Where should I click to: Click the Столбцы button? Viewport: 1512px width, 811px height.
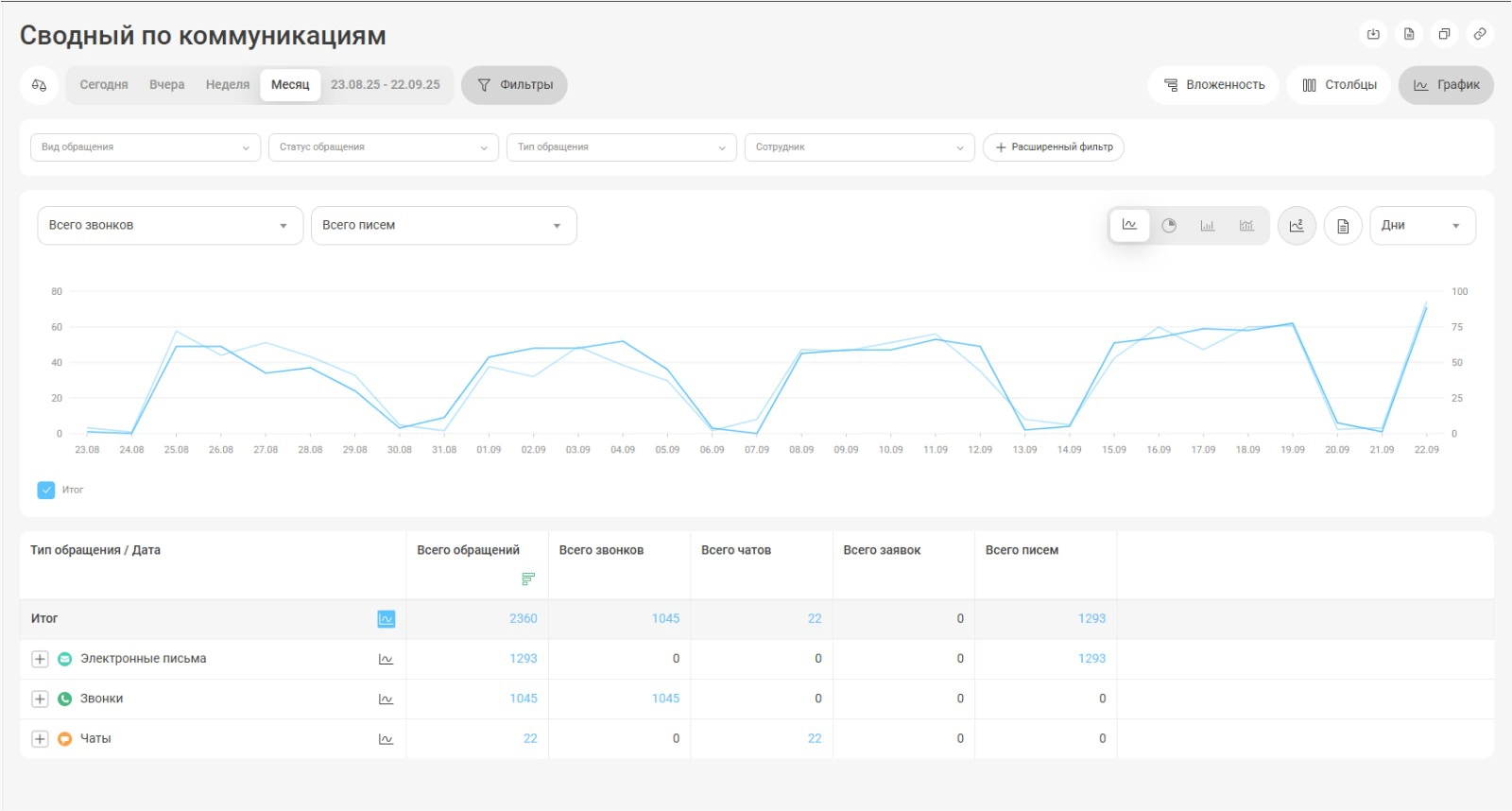pos(1339,85)
